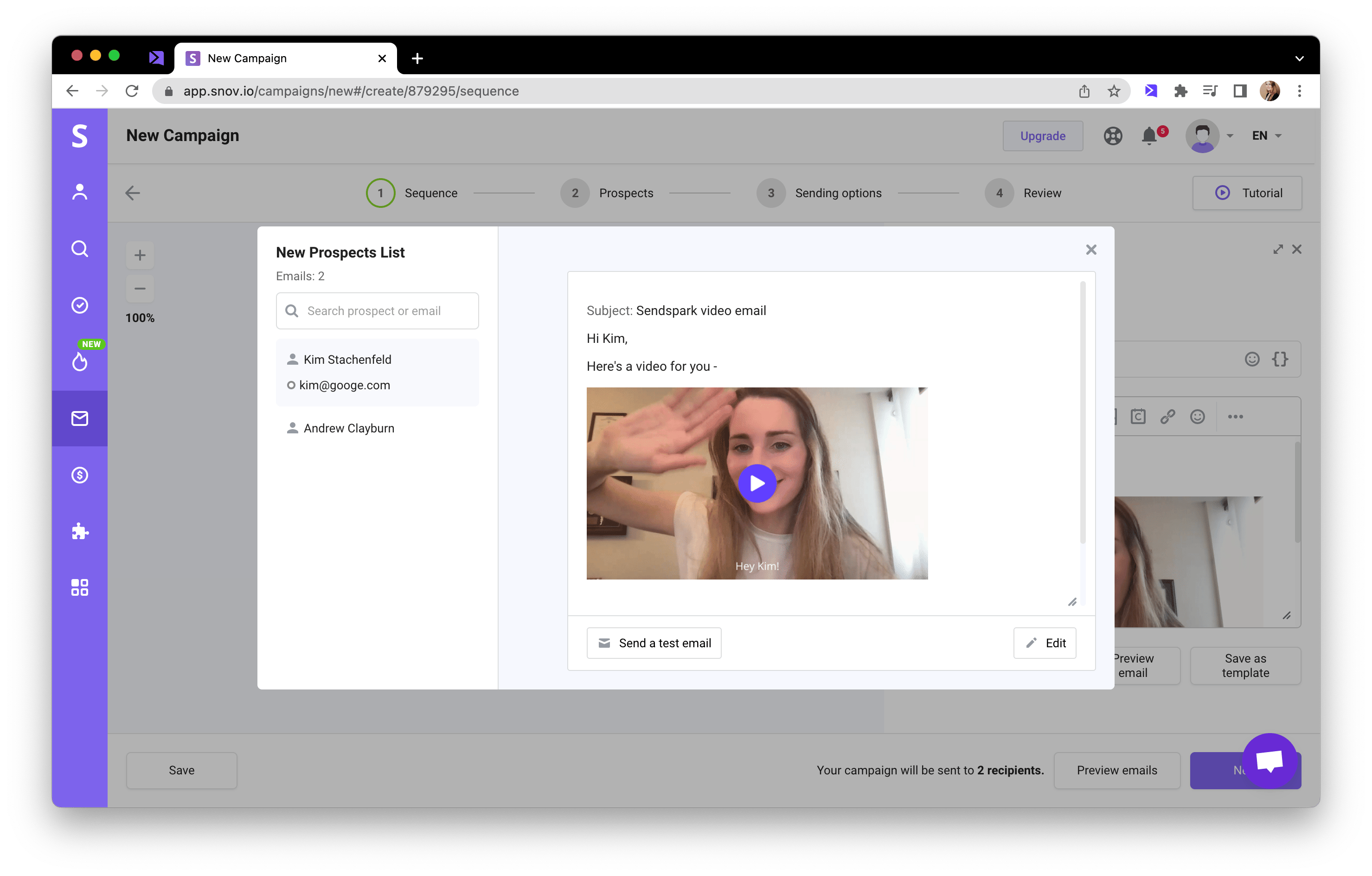
Task: Select step 2 Prospects
Action: point(606,193)
